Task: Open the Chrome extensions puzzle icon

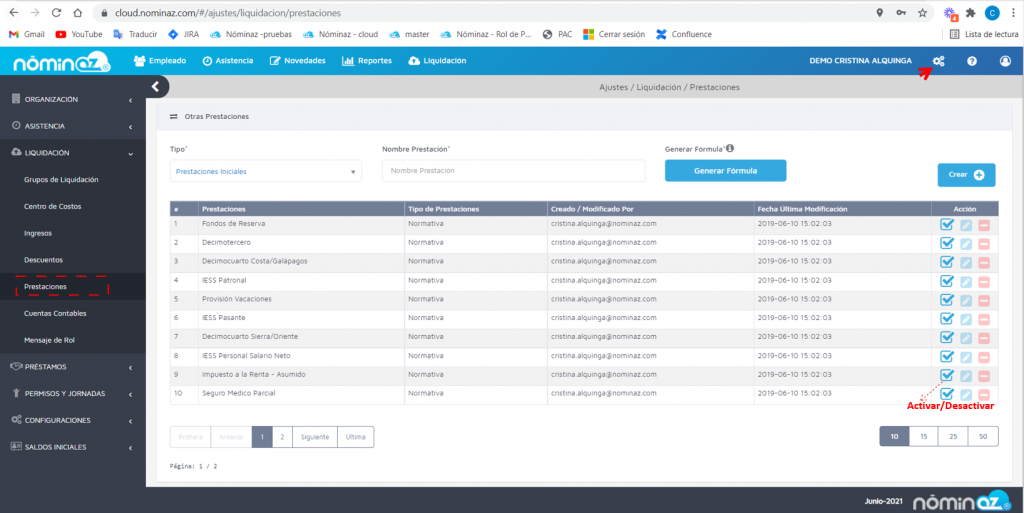Action: pyautogui.click(x=970, y=12)
